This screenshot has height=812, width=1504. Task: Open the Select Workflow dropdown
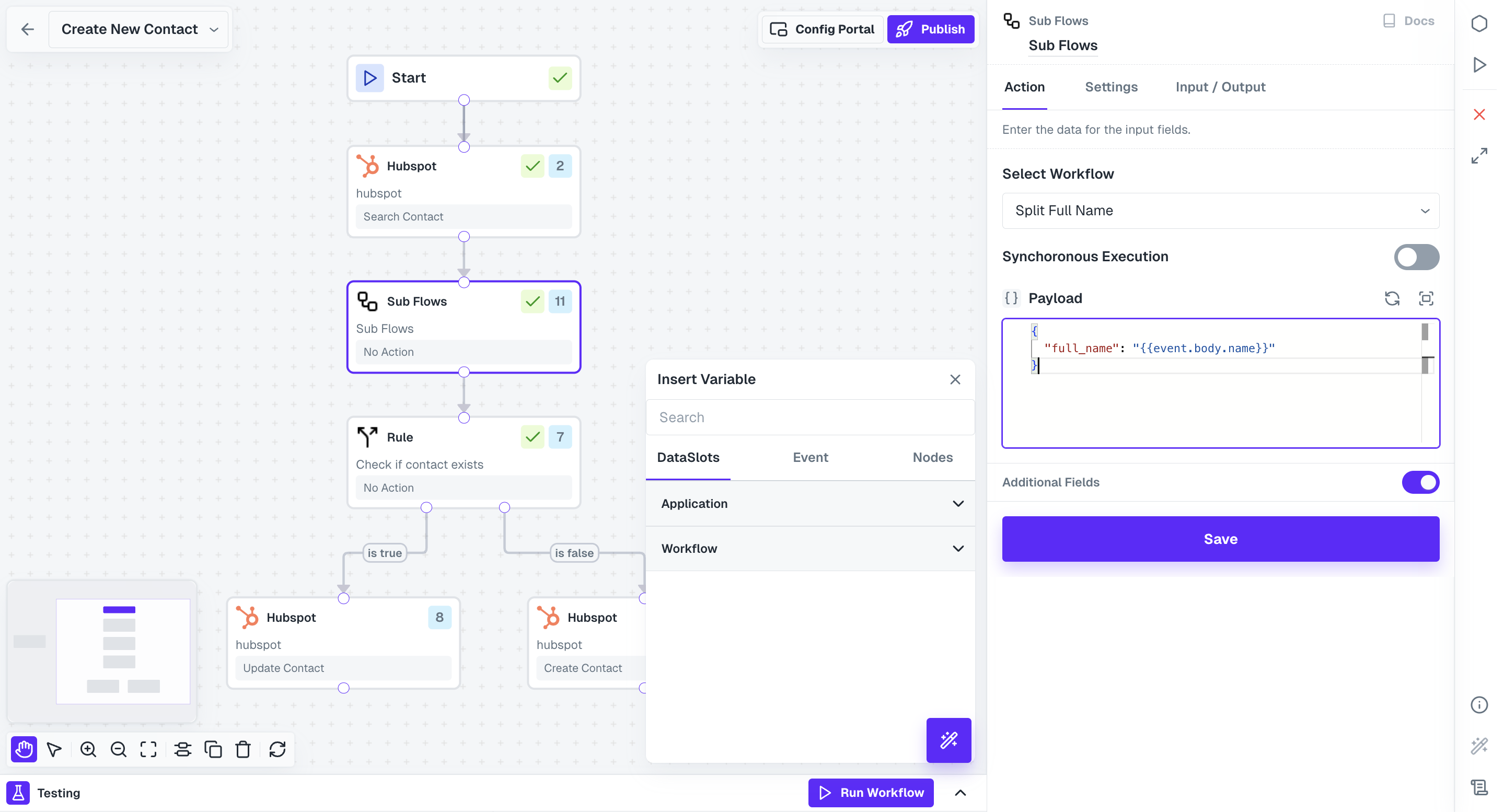[x=1220, y=211]
